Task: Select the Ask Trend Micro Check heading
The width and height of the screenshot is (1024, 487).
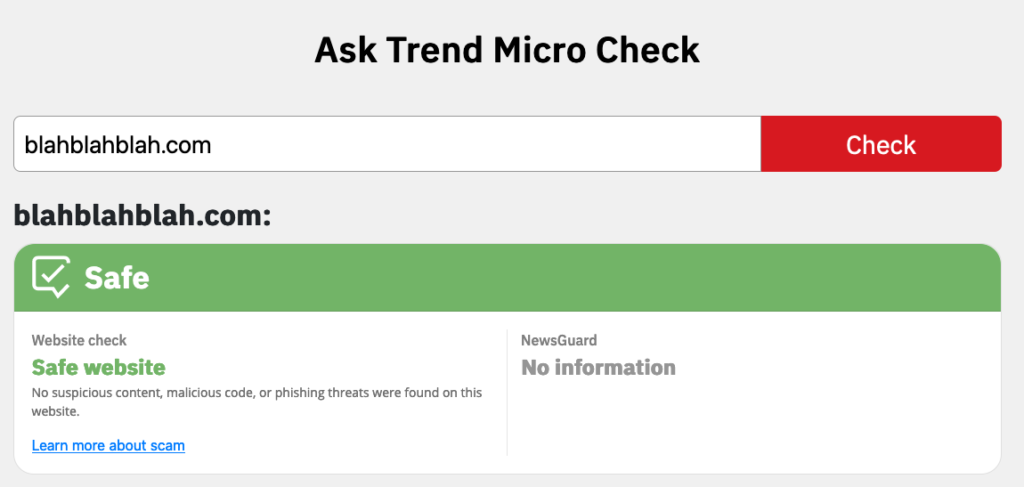Action: tap(507, 50)
